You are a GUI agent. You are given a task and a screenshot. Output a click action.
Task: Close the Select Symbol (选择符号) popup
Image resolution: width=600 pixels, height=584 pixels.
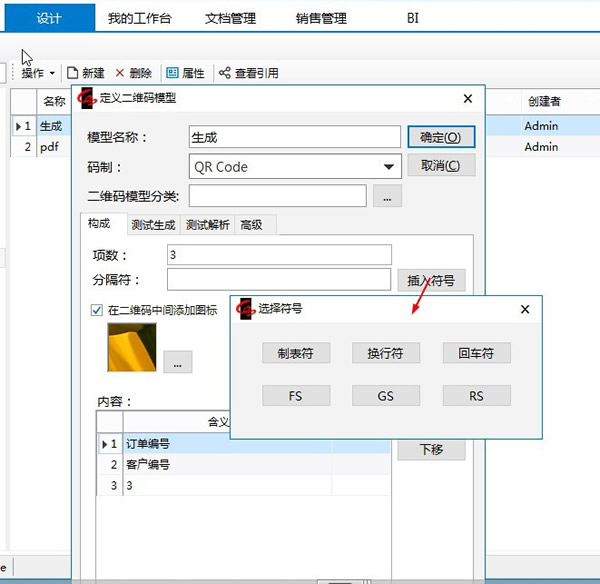[x=525, y=310]
